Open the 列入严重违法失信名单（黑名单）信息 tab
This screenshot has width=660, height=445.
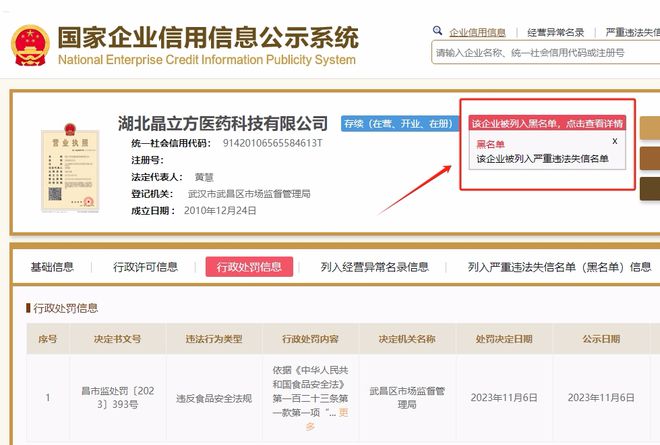(x=559, y=267)
